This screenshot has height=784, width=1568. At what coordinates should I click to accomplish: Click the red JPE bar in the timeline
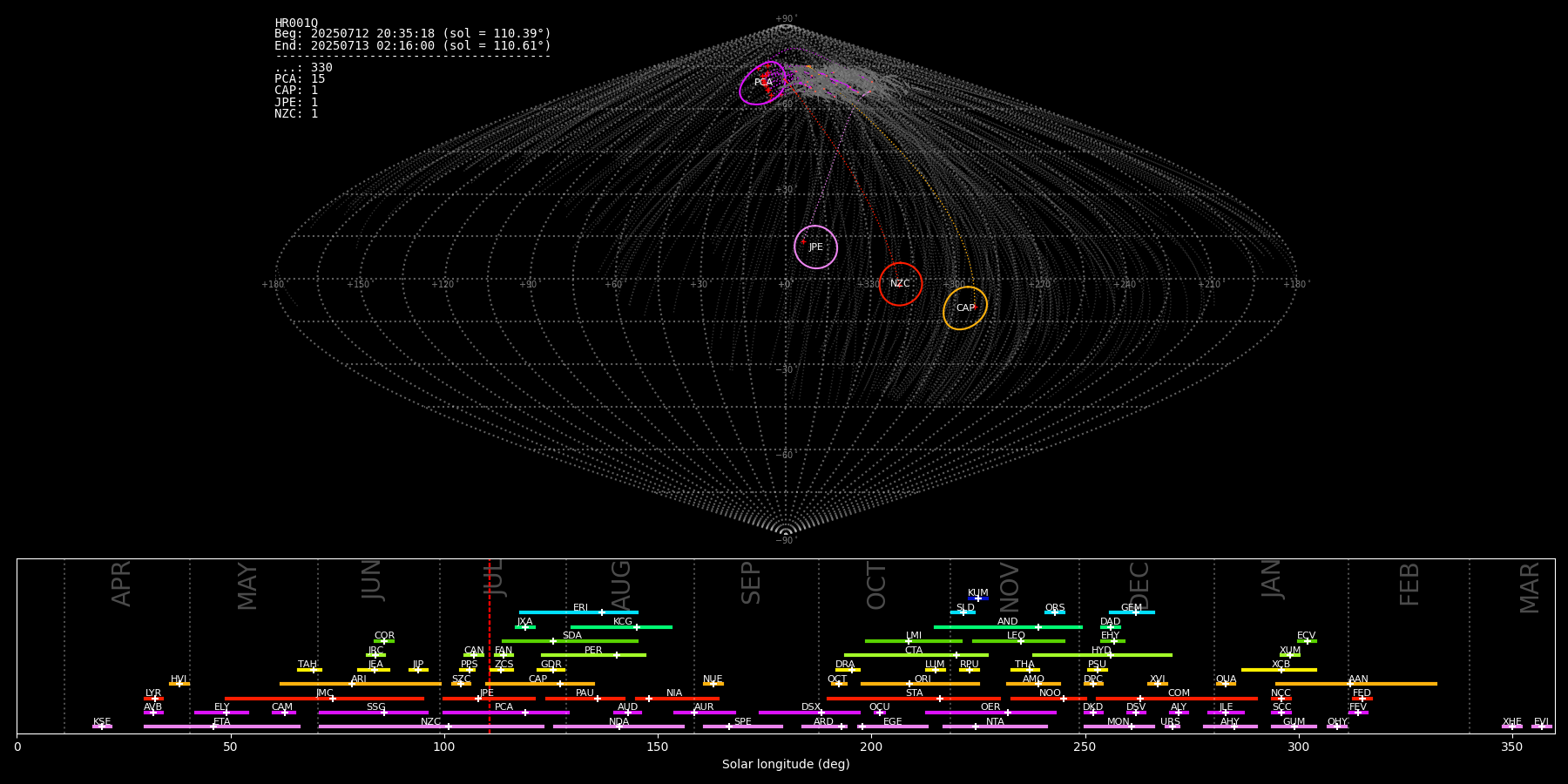pyautogui.click(x=489, y=699)
